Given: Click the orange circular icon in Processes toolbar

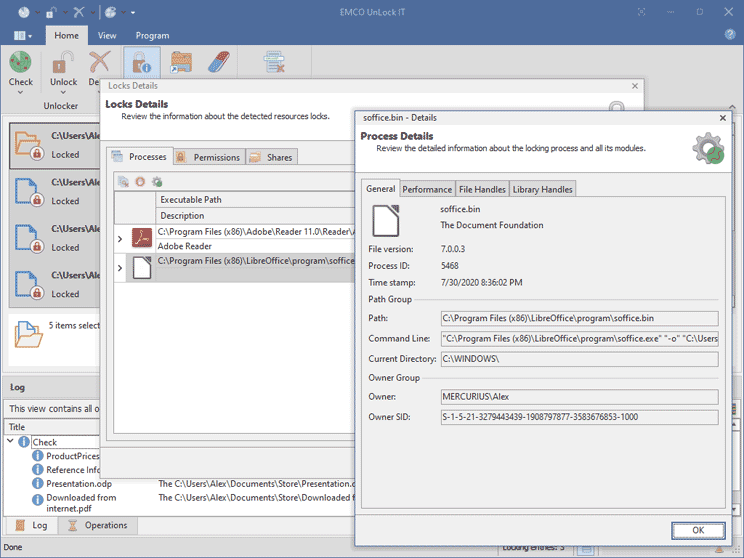Looking at the screenshot, I should 140,181.
